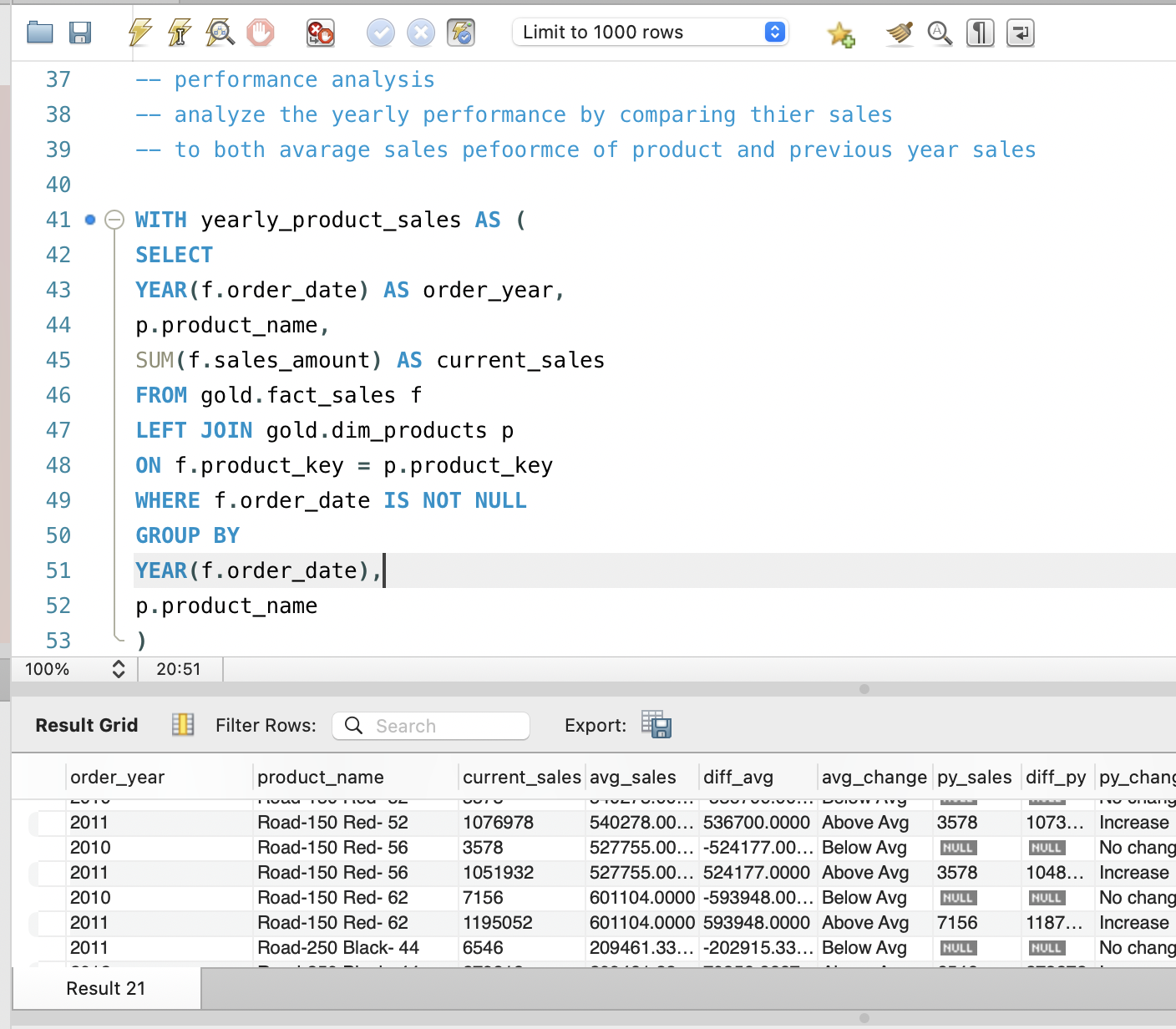
Task: Toggle the auto-commit mode button
Action: pyautogui.click(x=461, y=33)
